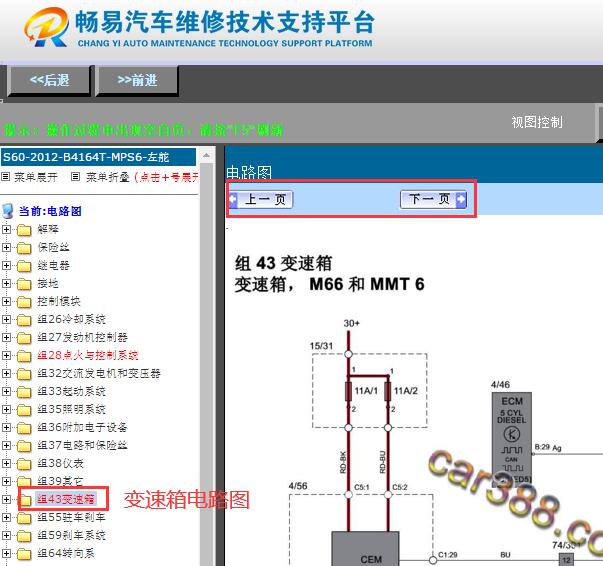Image resolution: width=603 pixels, height=566 pixels.
Task: Expand the 控制模块 folder node
Action: coord(6,301)
